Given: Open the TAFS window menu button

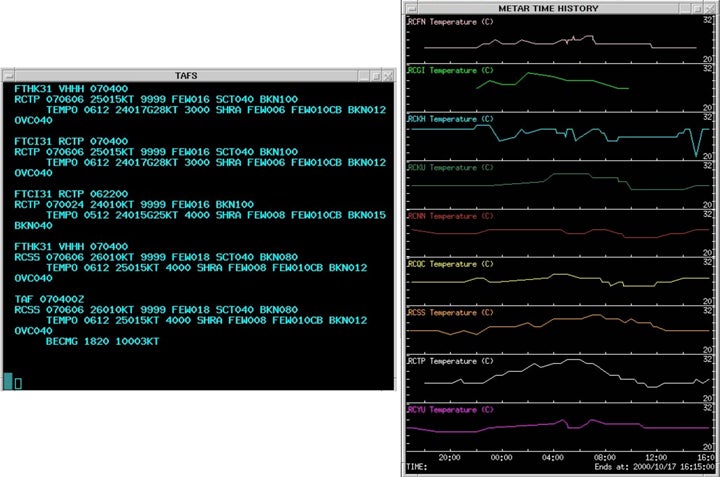Looking at the screenshot, I should pos(7,76).
